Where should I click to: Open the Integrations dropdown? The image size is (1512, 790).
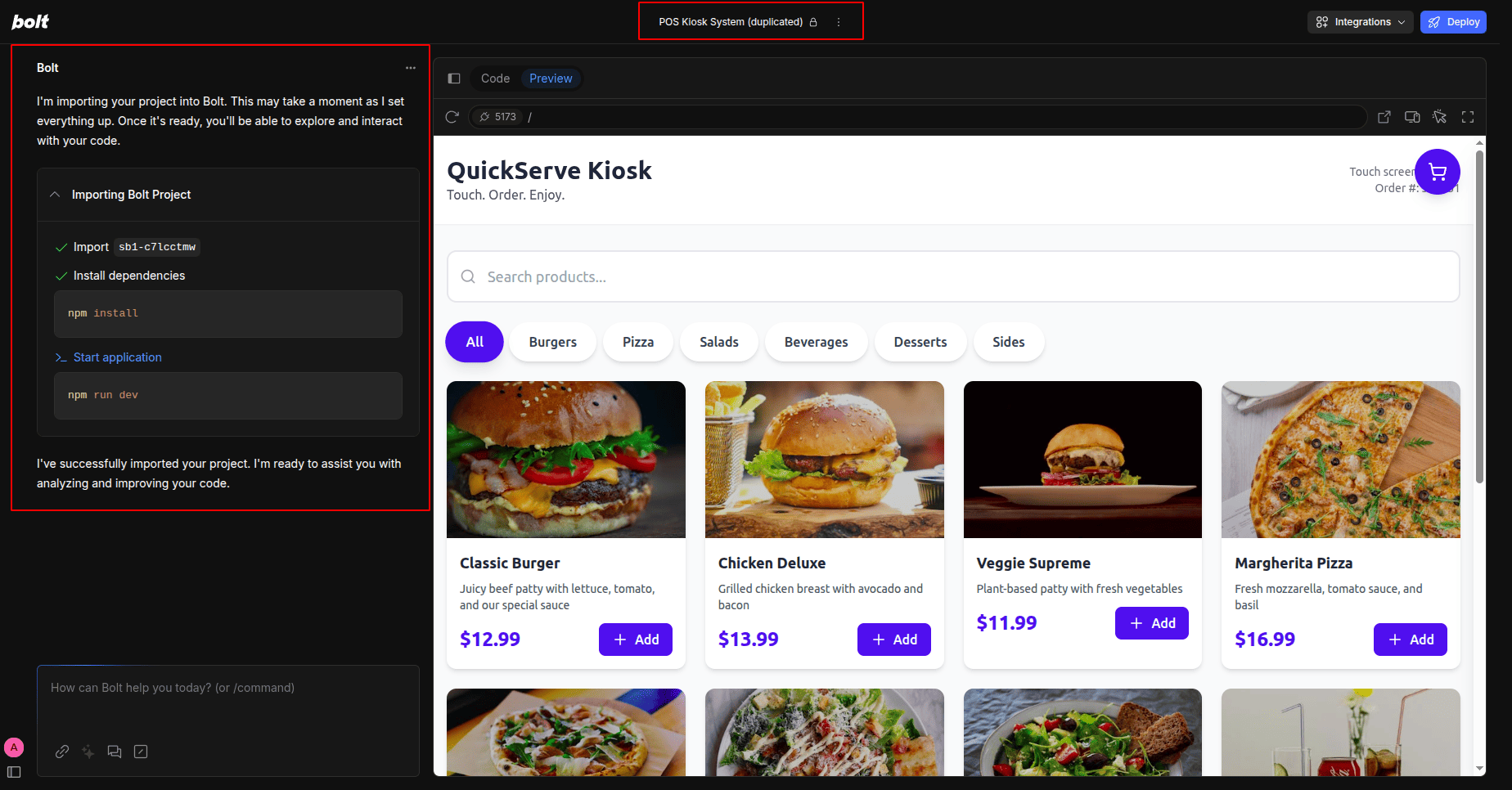[x=1360, y=22]
